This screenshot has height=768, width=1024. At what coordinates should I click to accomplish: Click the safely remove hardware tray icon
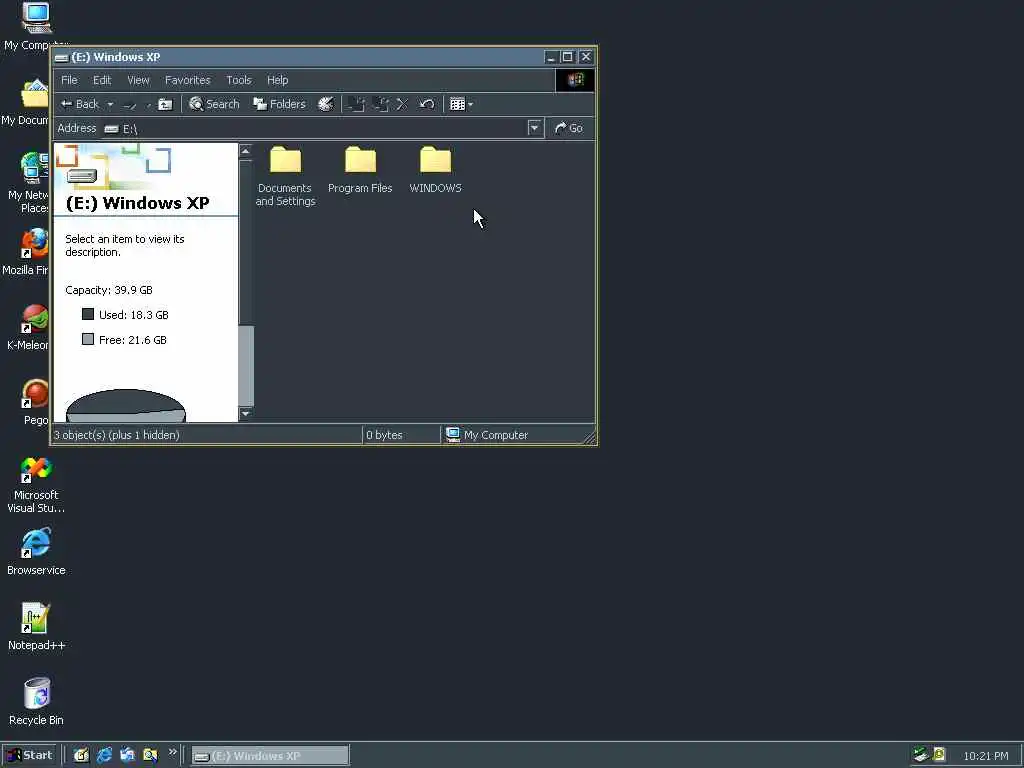tap(921, 755)
